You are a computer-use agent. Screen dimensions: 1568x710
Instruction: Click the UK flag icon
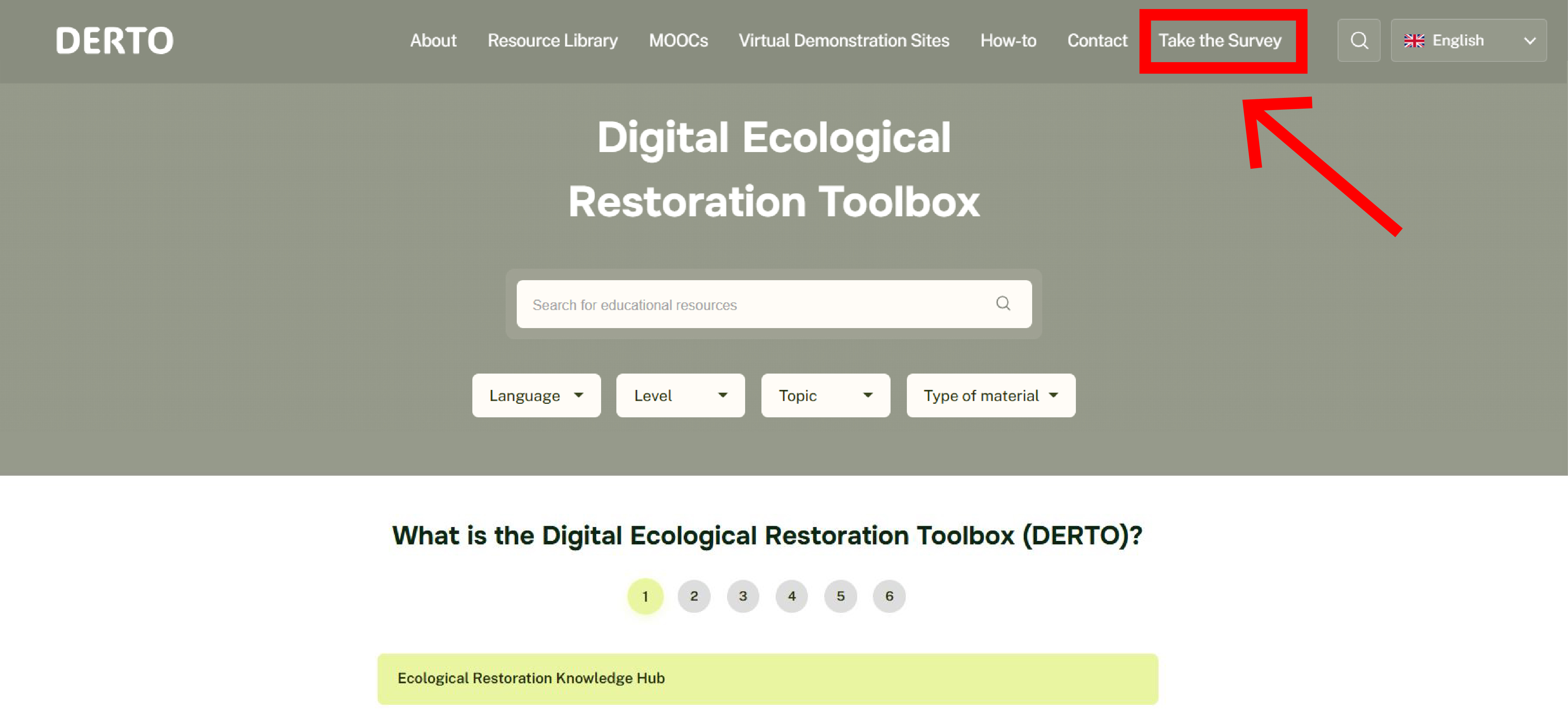[x=1414, y=40]
